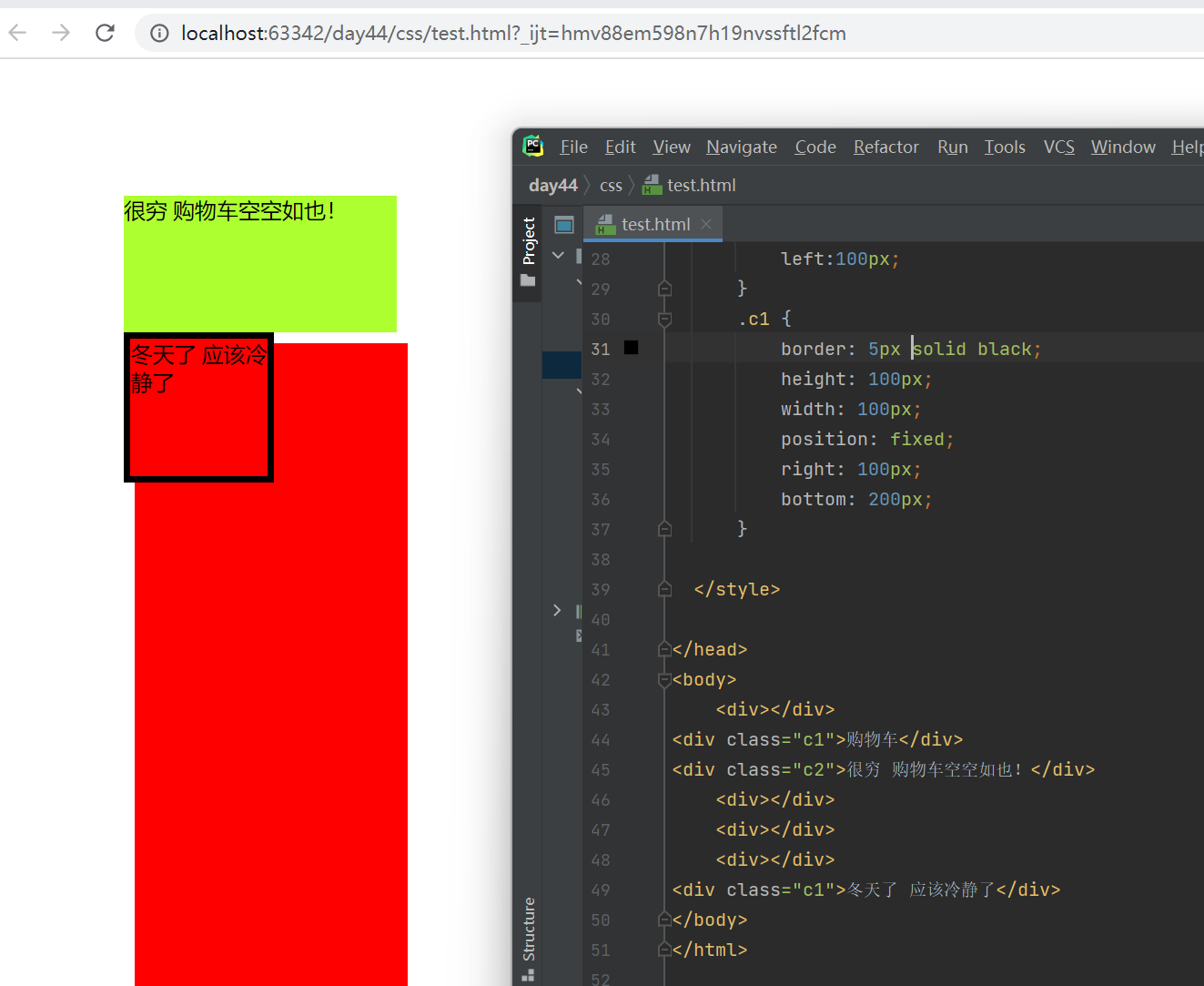Open the Tools menu
Image resolution: width=1204 pixels, height=986 pixels.
point(1005,147)
